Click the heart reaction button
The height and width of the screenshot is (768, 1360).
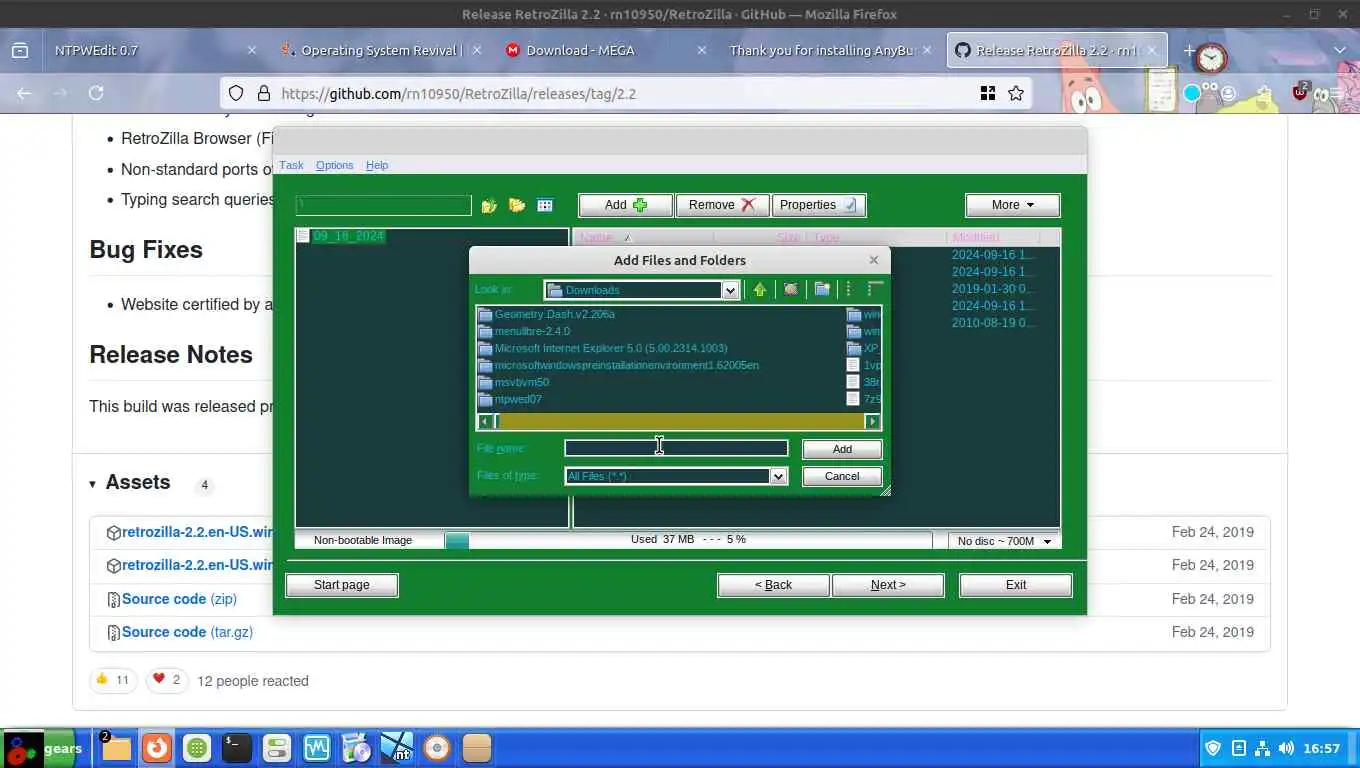coord(166,680)
